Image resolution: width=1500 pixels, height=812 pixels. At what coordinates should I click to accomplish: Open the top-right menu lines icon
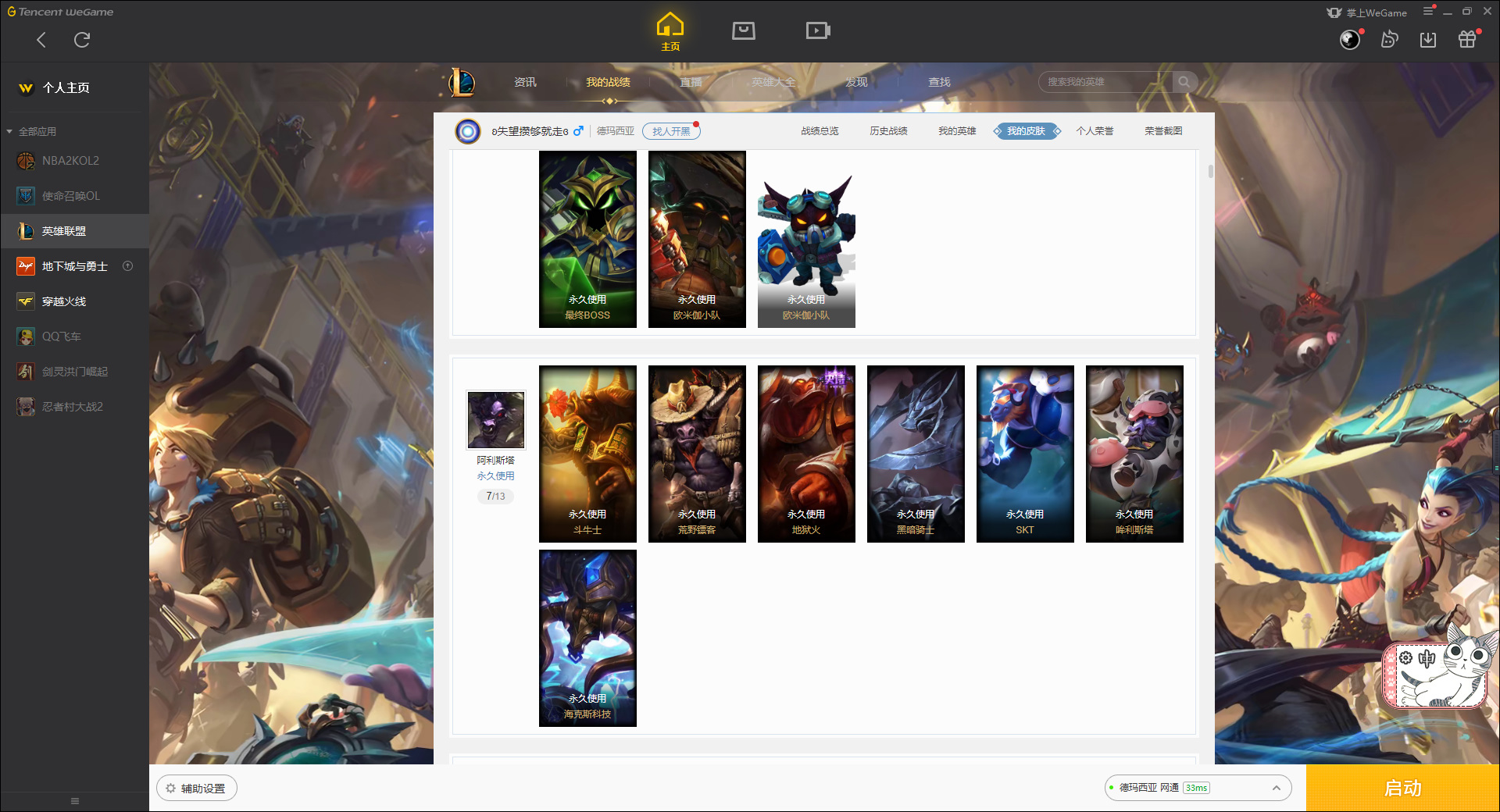click(x=1428, y=11)
